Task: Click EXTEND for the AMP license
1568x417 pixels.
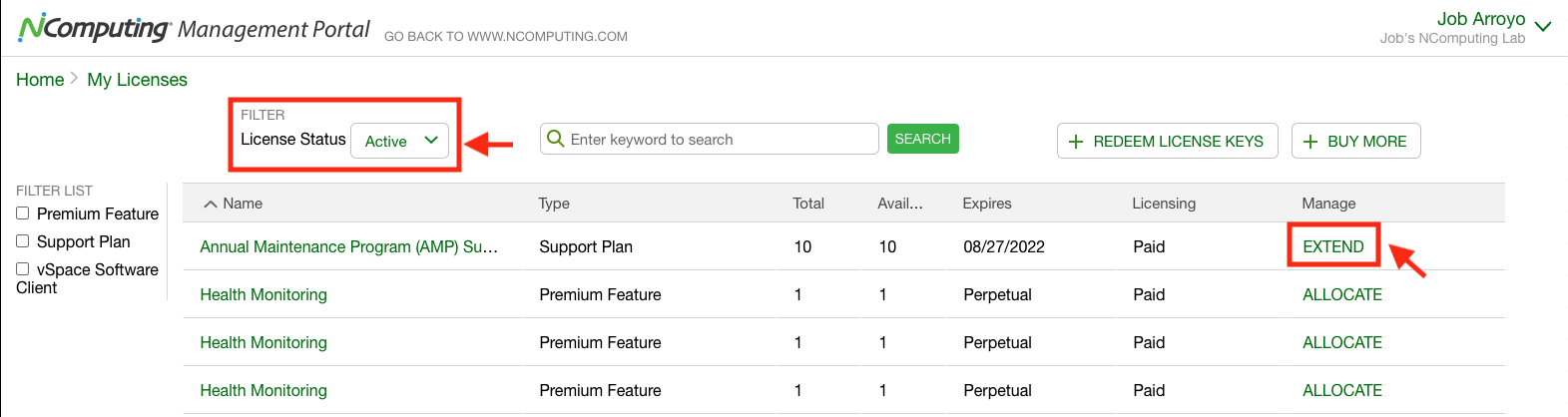Action: click(1333, 246)
